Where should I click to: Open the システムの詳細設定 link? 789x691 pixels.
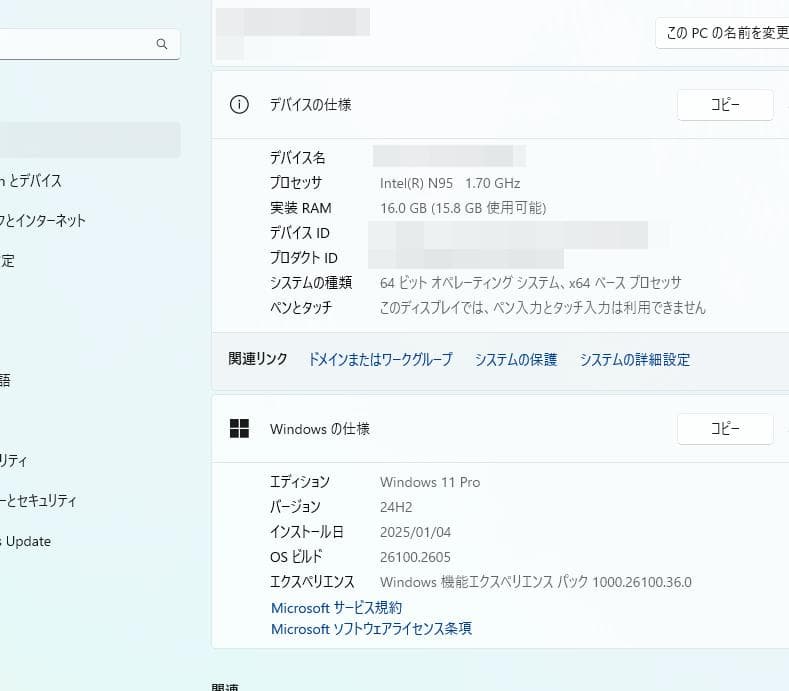[x=635, y=359]
